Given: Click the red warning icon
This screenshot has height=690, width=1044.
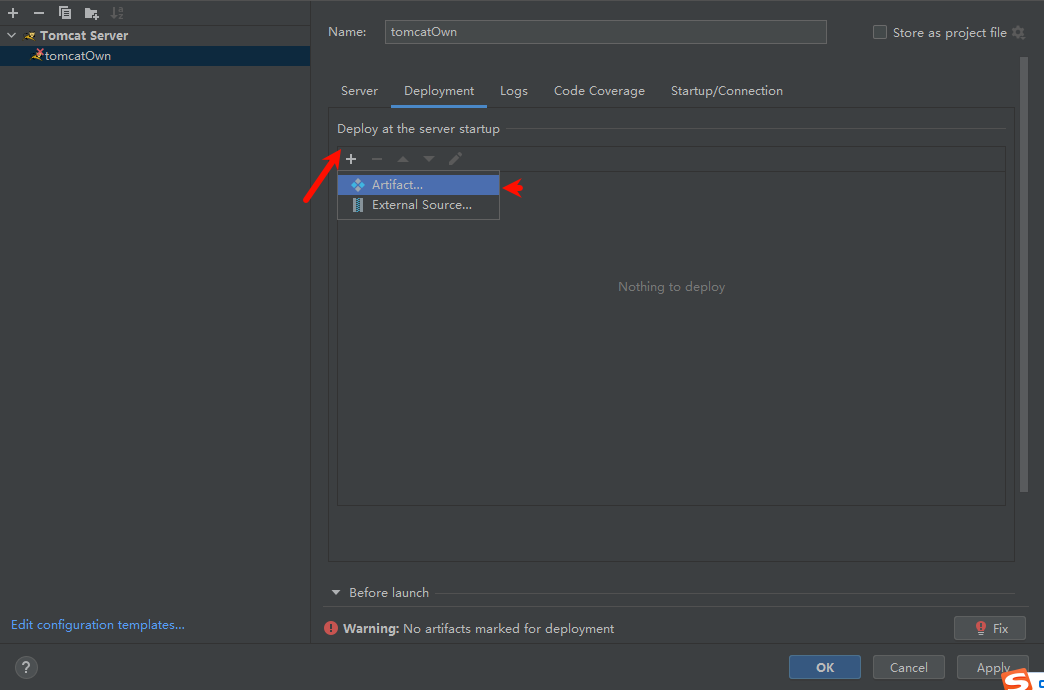Looking at the screenshot, I should tap(330, 628).
